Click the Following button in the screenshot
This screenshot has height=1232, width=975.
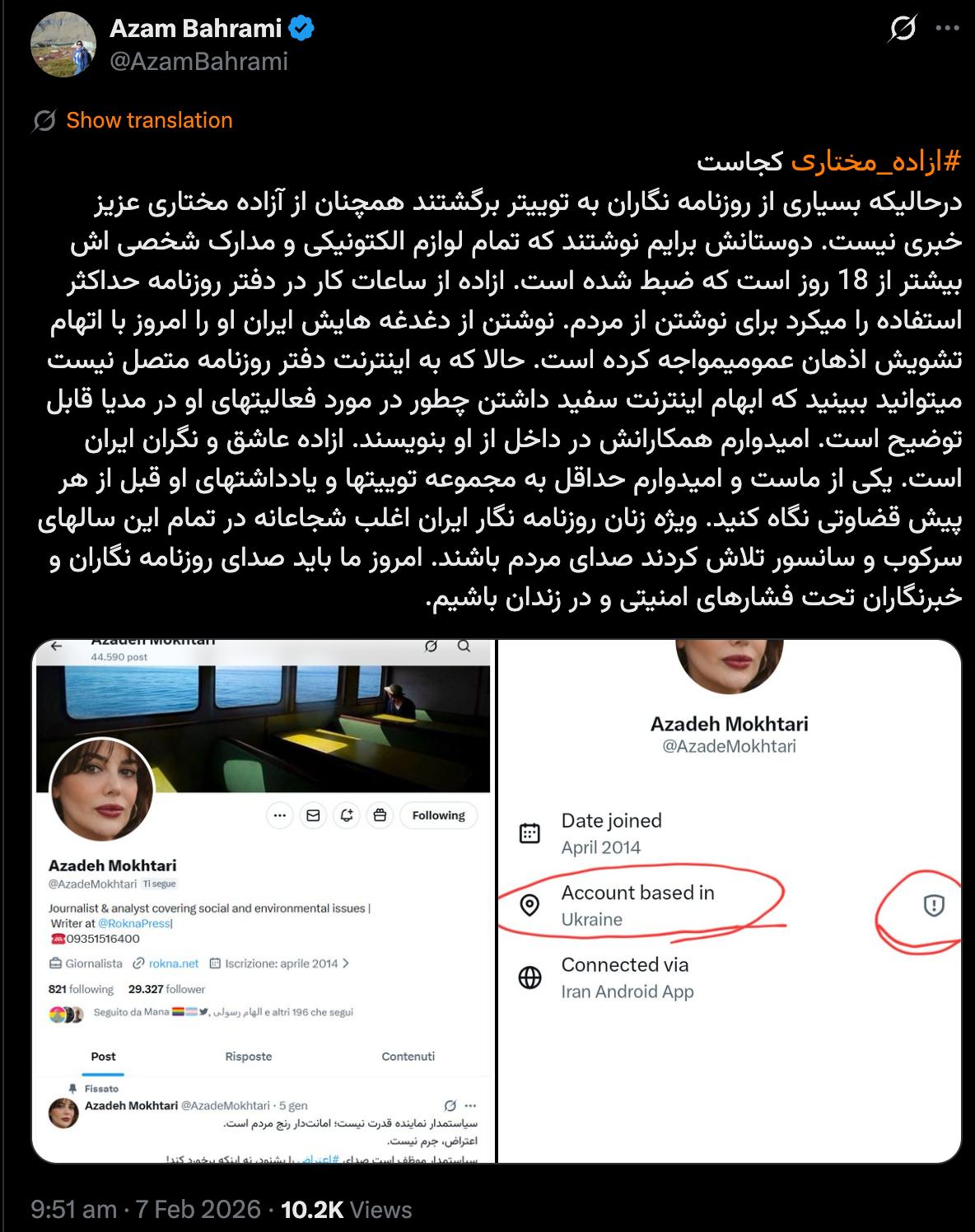(438, 815)
